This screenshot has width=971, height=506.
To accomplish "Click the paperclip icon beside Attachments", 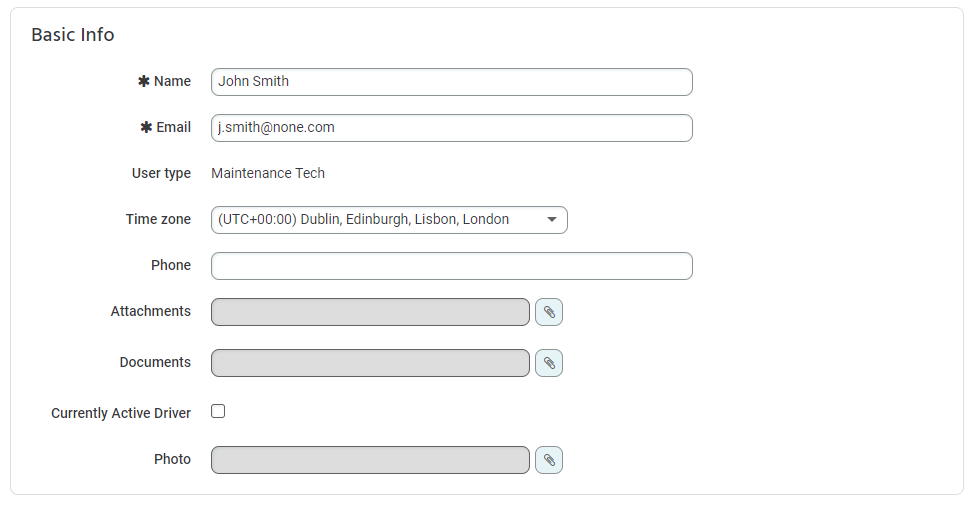I will click(549, 312).
